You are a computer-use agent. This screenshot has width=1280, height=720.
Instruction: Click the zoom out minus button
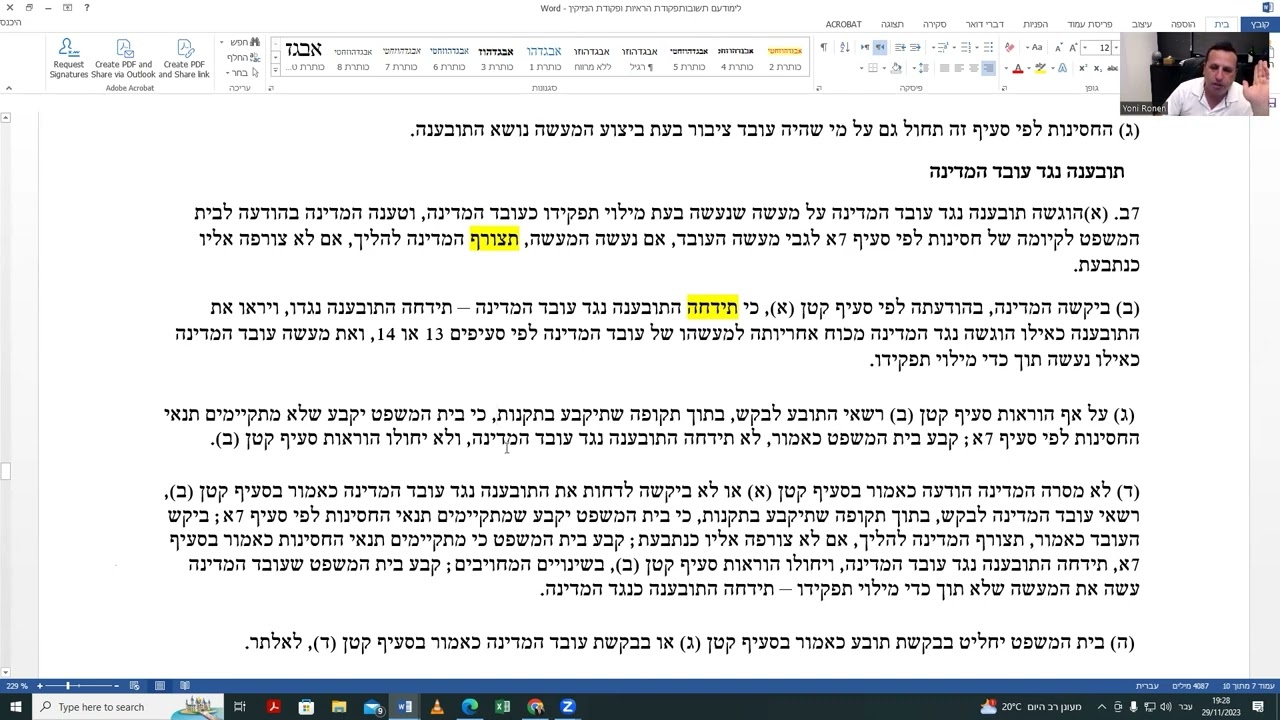[117, 686]
